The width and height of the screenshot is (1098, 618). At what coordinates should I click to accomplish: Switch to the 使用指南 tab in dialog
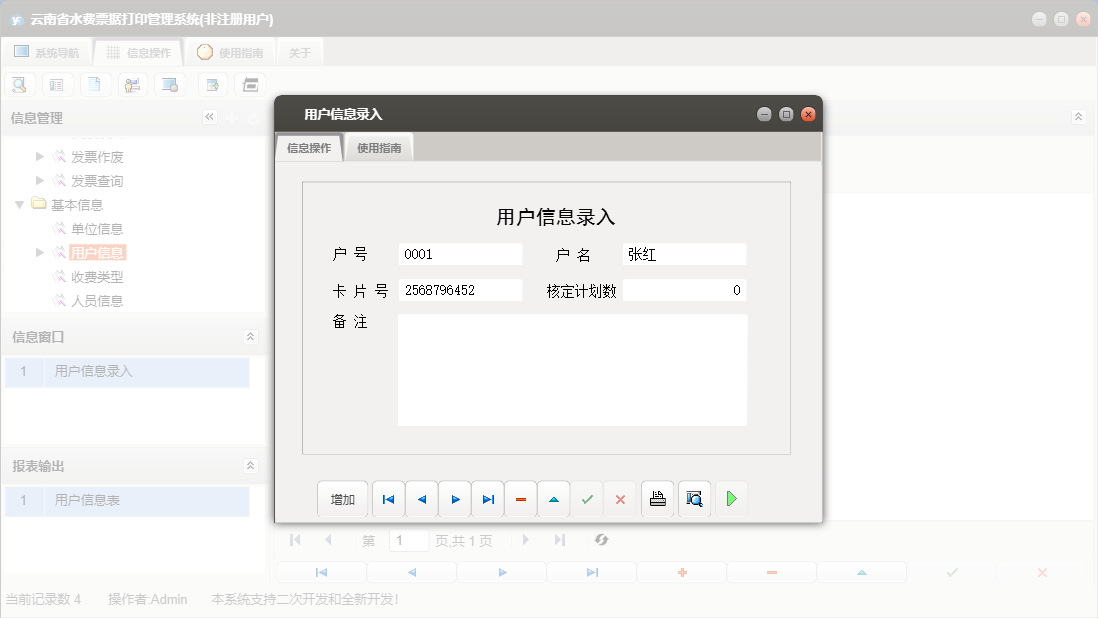380,146
